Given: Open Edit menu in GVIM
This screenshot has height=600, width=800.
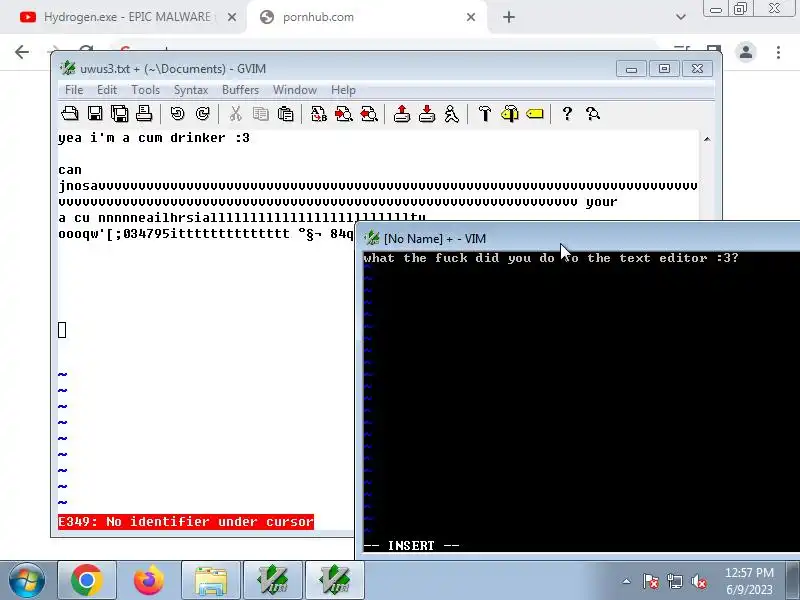Looking at the screenshot, I should [107, 90].
